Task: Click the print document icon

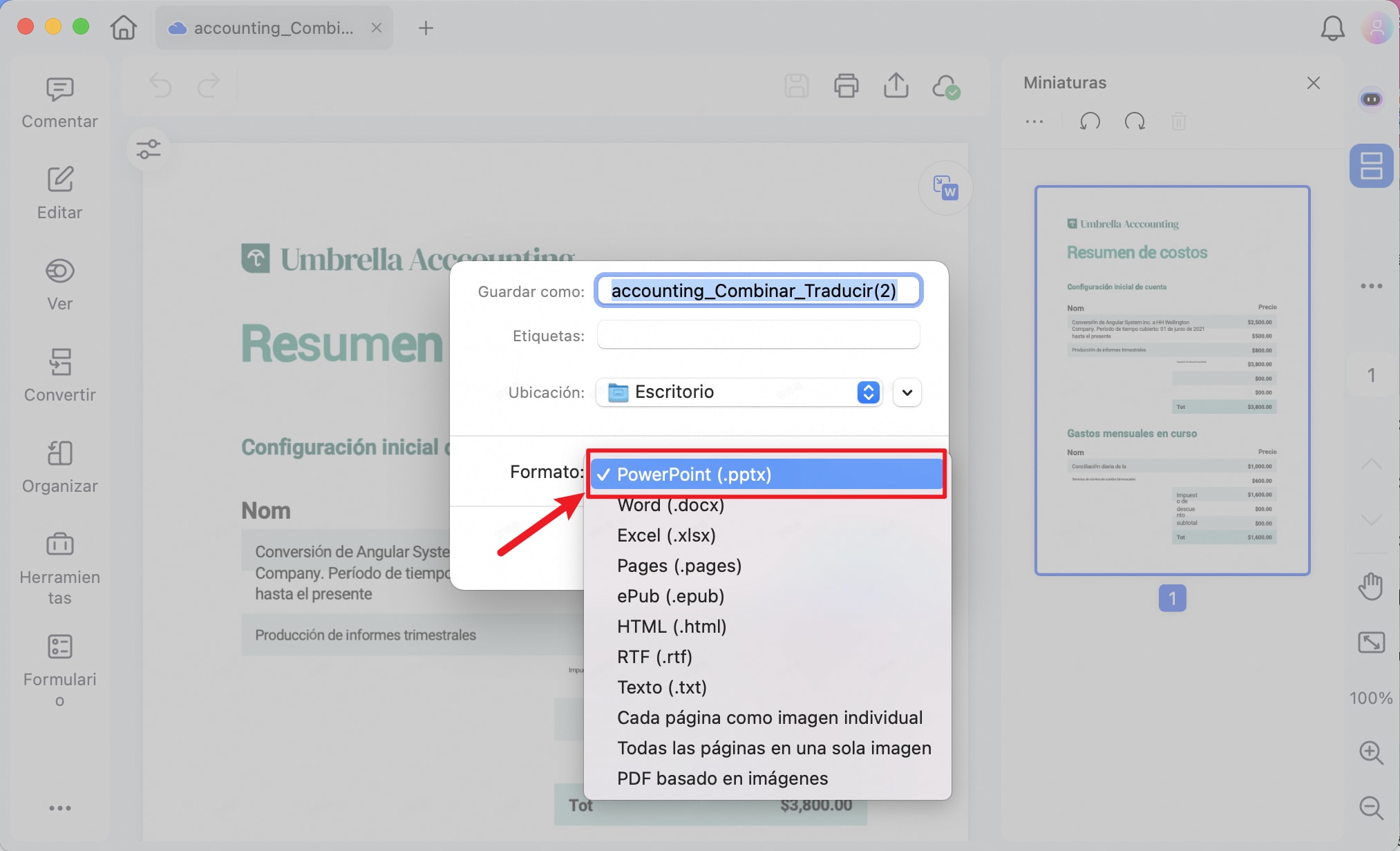Action: pyautogui.click(x=846, y=86)
